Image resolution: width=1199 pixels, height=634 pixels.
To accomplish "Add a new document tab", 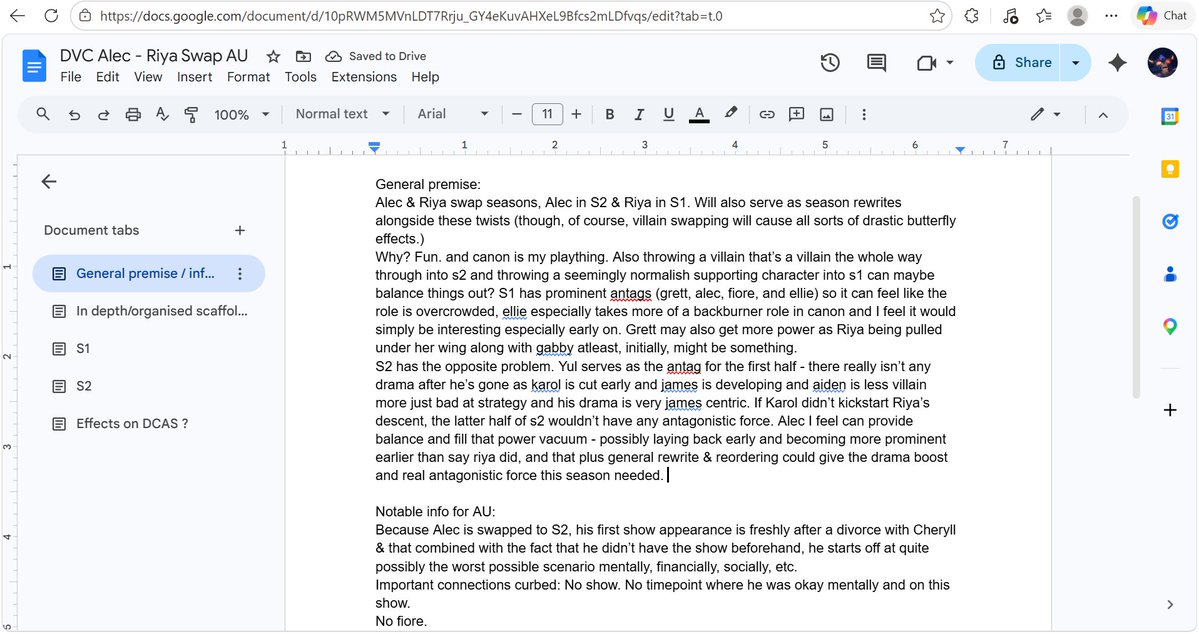I will coord(240,230).
